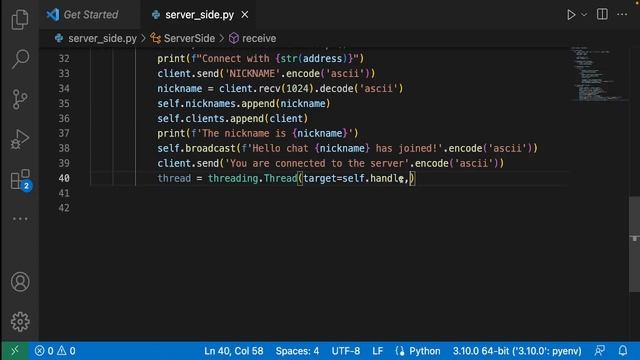Open the Search view
Image resolution: width=640 pixels, height=360 pixels.
click(x=20, y=59)
